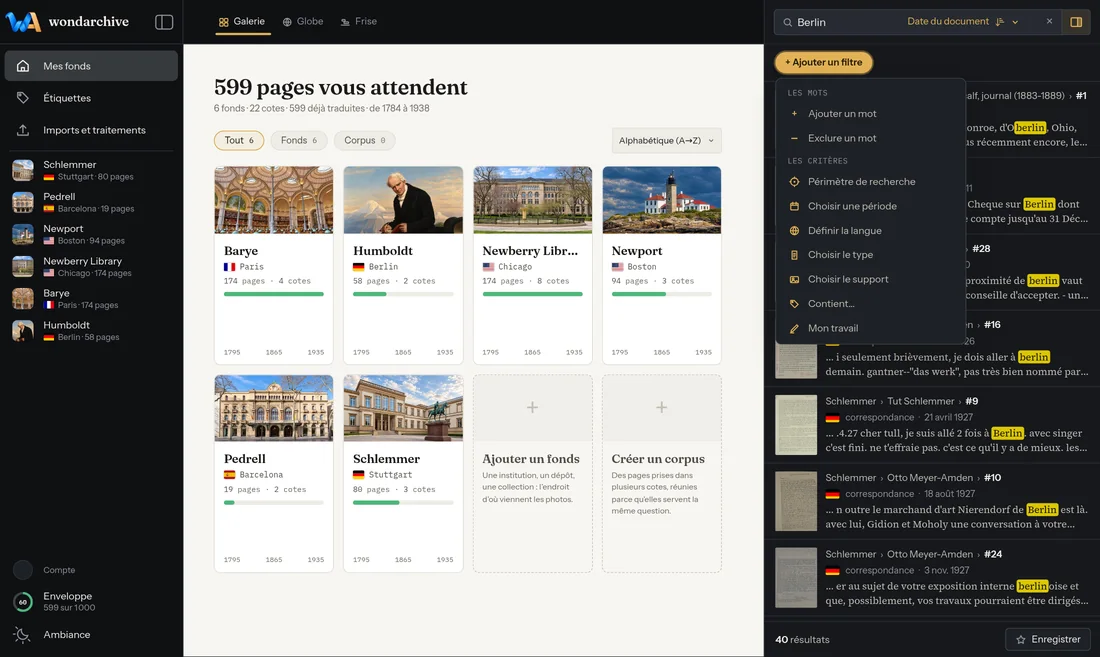This screenshot has height=657, width=1100.
Task: Select the Périmètre de recherche criterion
Action: click(x=871, y=182)
